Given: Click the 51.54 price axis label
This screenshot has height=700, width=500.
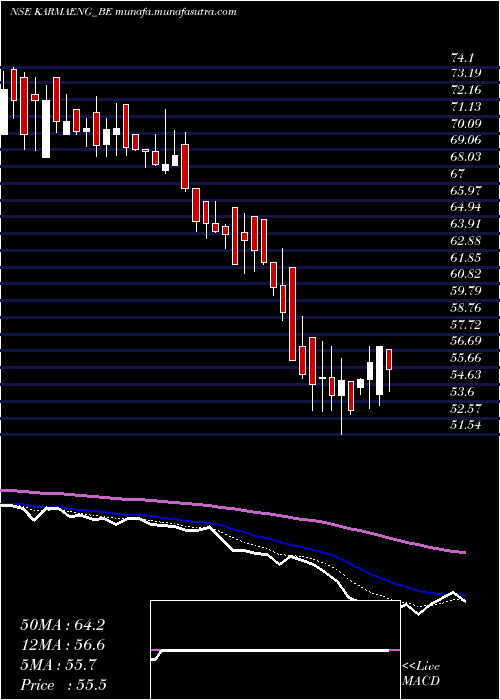Looking at the screenshot, I should 466,425.
